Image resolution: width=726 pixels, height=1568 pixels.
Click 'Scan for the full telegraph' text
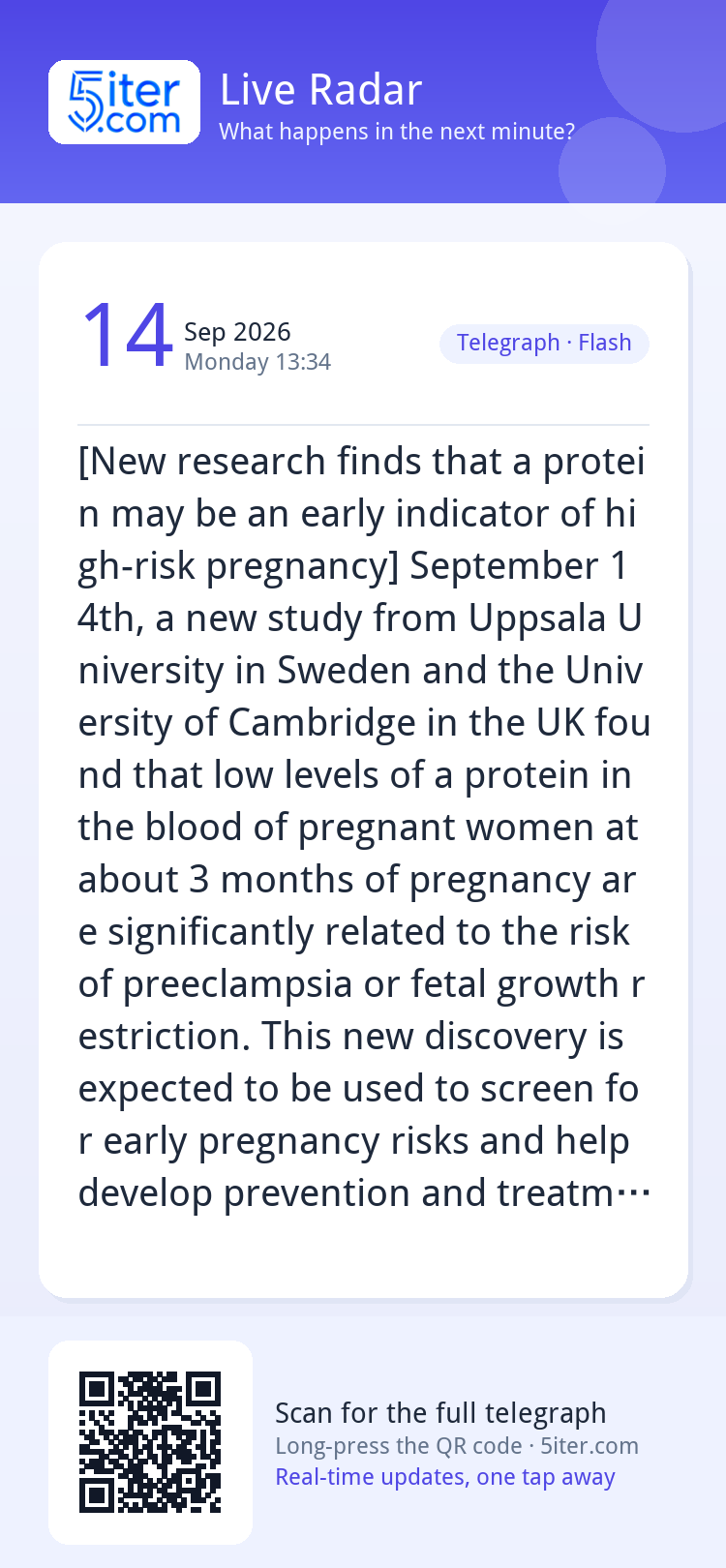[x=440, y=1413]
